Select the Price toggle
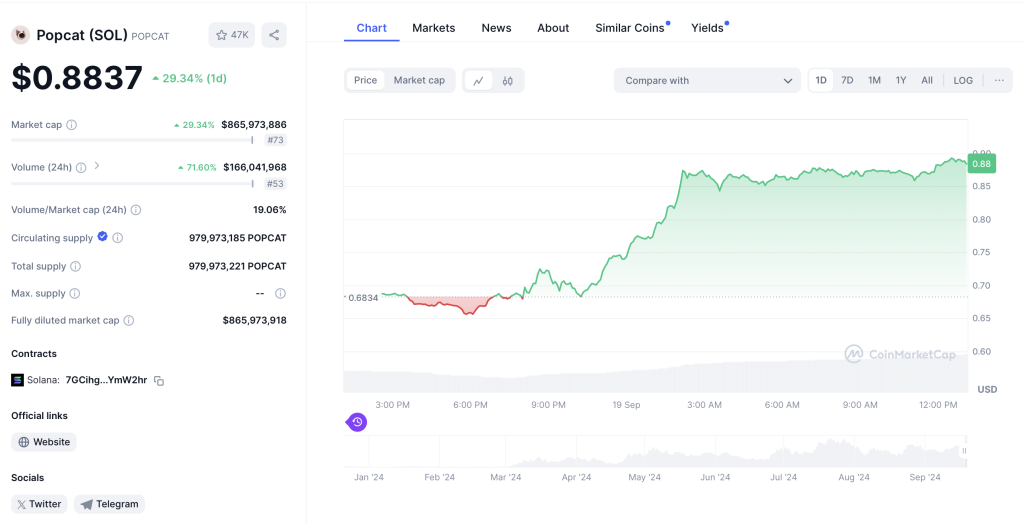Viewport: 1024px width, 524px height. coord(366,80)
